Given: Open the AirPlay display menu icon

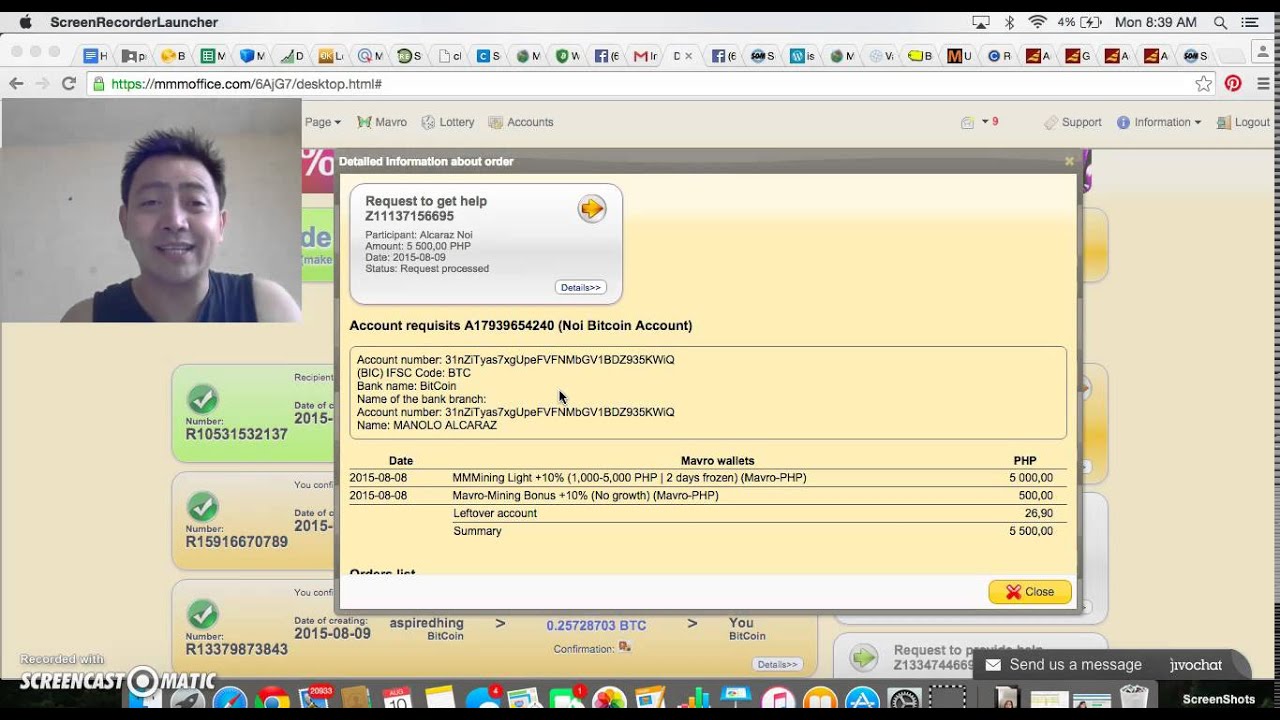Looking at the screenshot, I should [981, 22].
